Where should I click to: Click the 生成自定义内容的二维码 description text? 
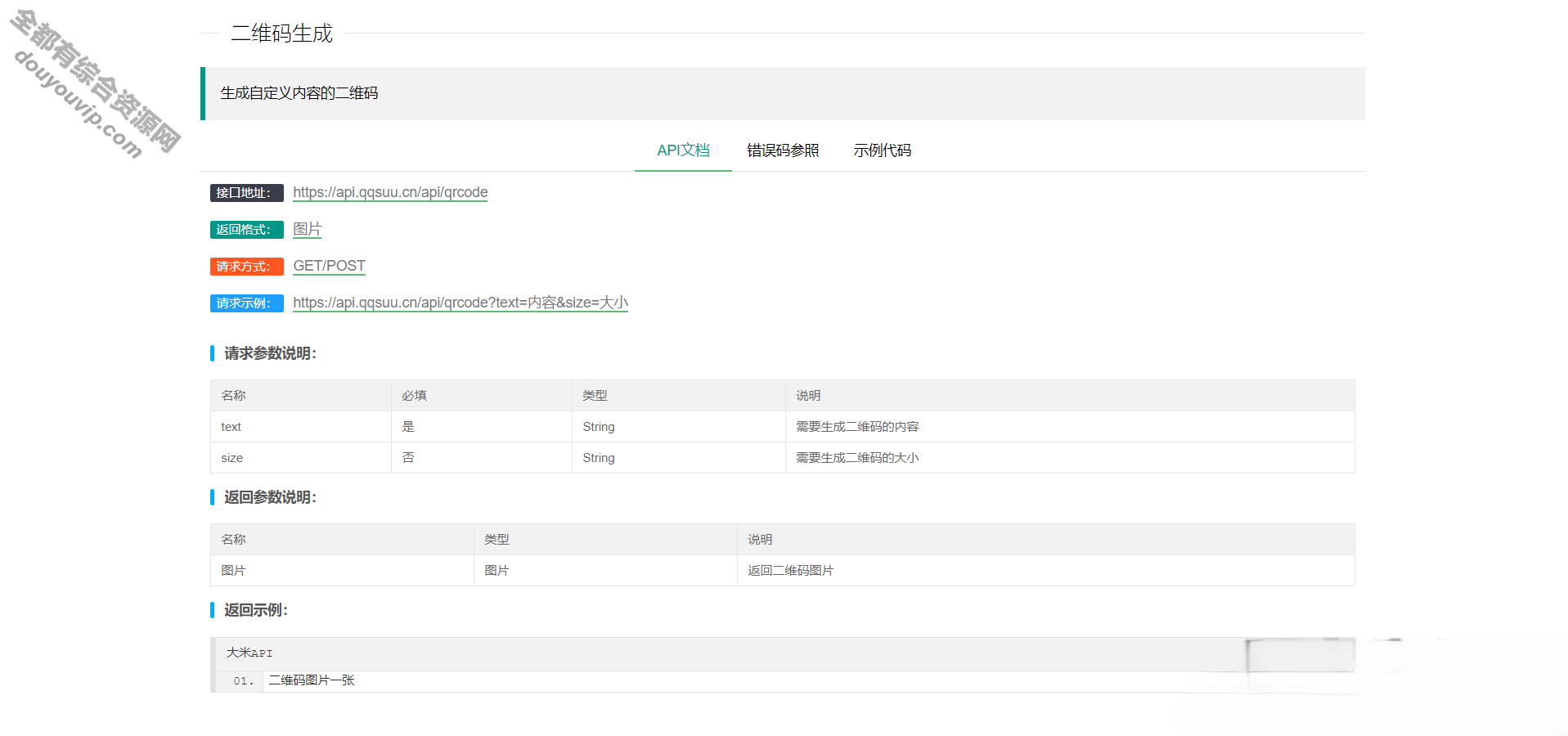[x=299, y=93]
